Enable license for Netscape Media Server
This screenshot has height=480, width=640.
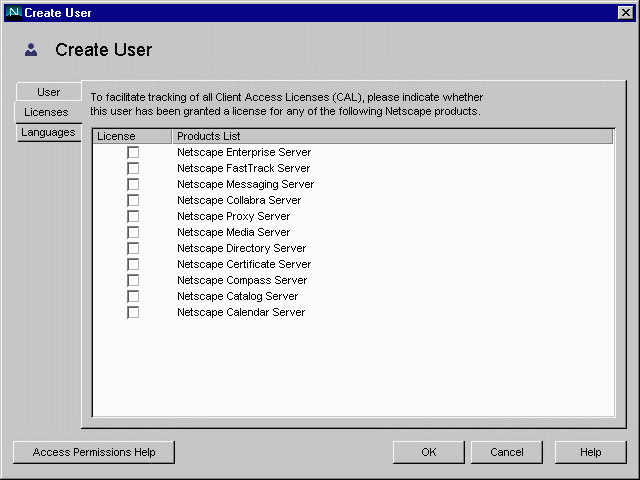[x=133, y=232]
